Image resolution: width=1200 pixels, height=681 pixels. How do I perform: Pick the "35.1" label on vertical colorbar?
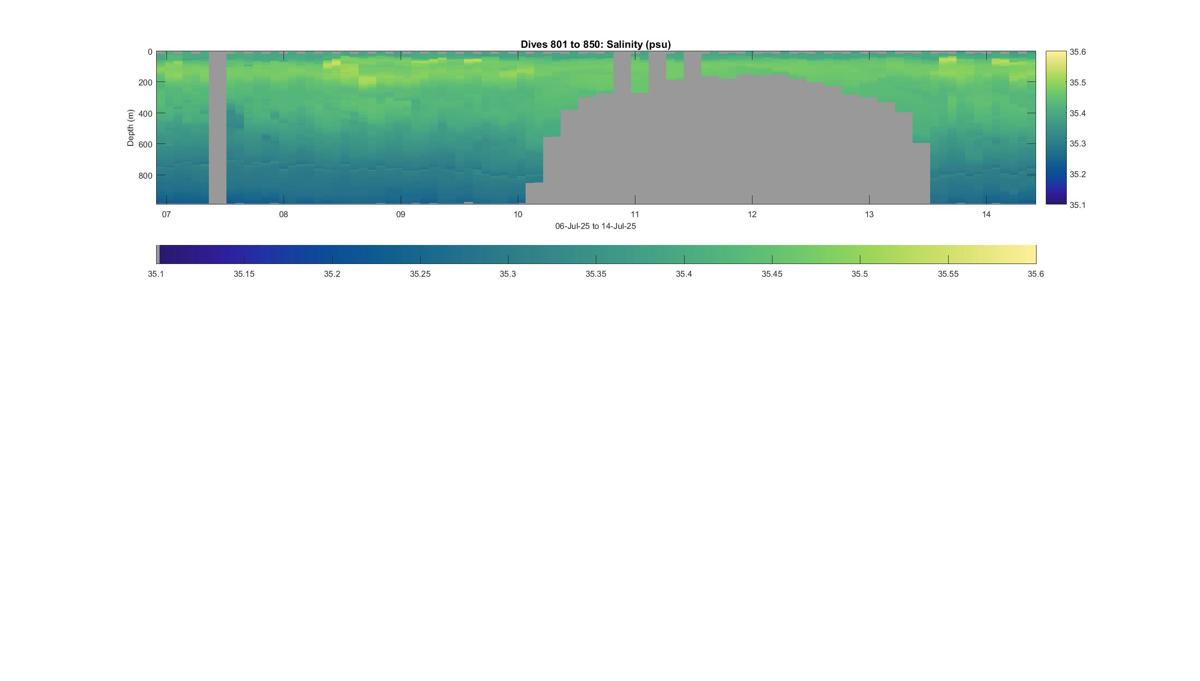click(1078, 204)
